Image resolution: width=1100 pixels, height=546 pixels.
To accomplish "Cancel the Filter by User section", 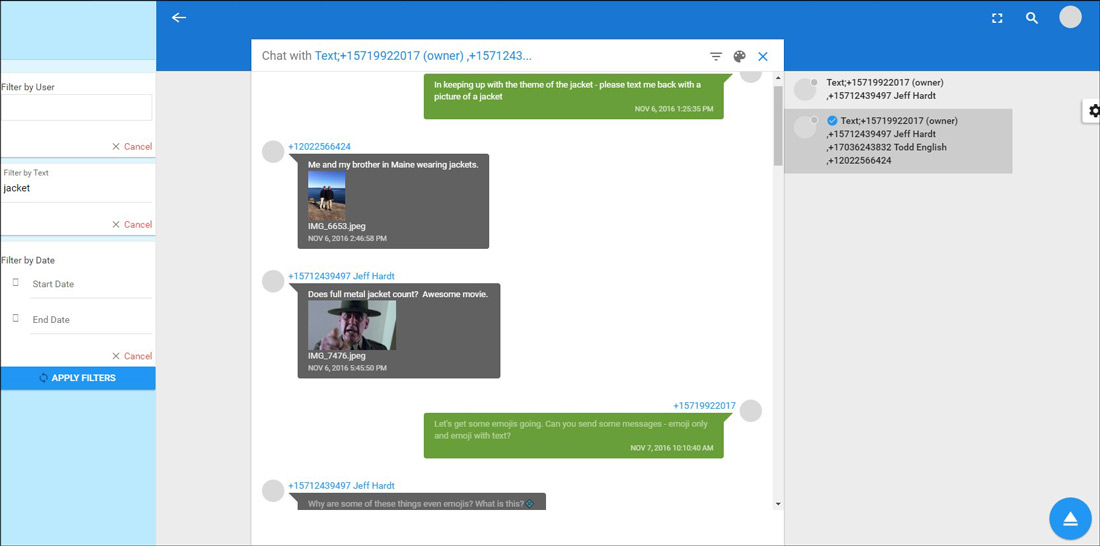I will pos(132,147).
